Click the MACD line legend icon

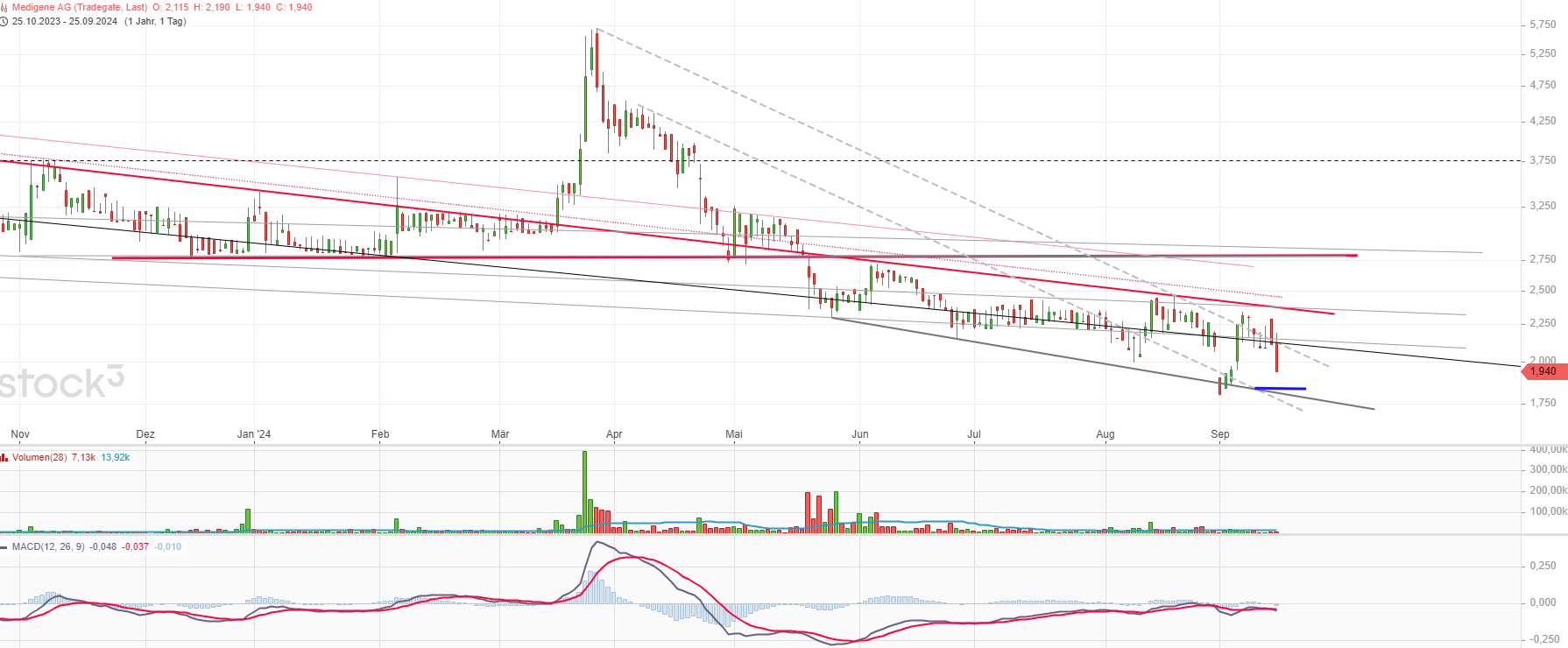4,546
